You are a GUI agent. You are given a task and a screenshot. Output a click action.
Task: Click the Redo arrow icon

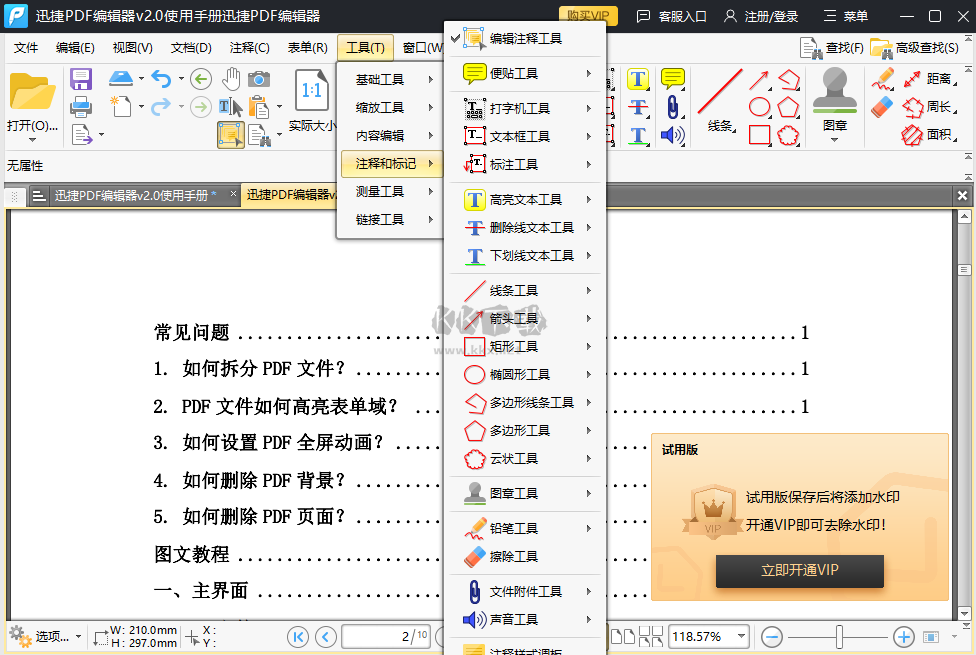[x=161, y=107]
